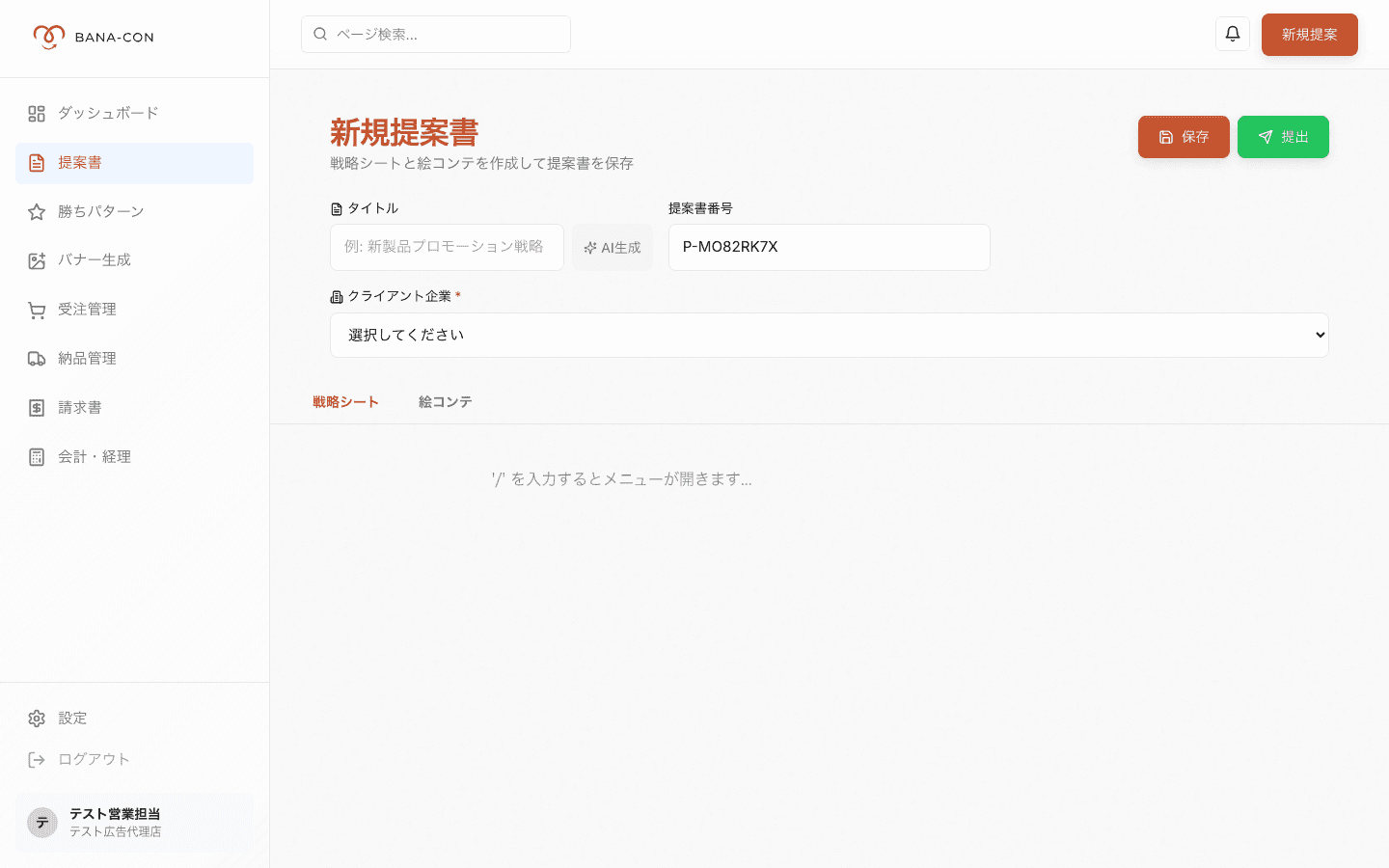Open the 会計・経理 section
This screenshot has height=868, width=1389.
coord(93,456)
